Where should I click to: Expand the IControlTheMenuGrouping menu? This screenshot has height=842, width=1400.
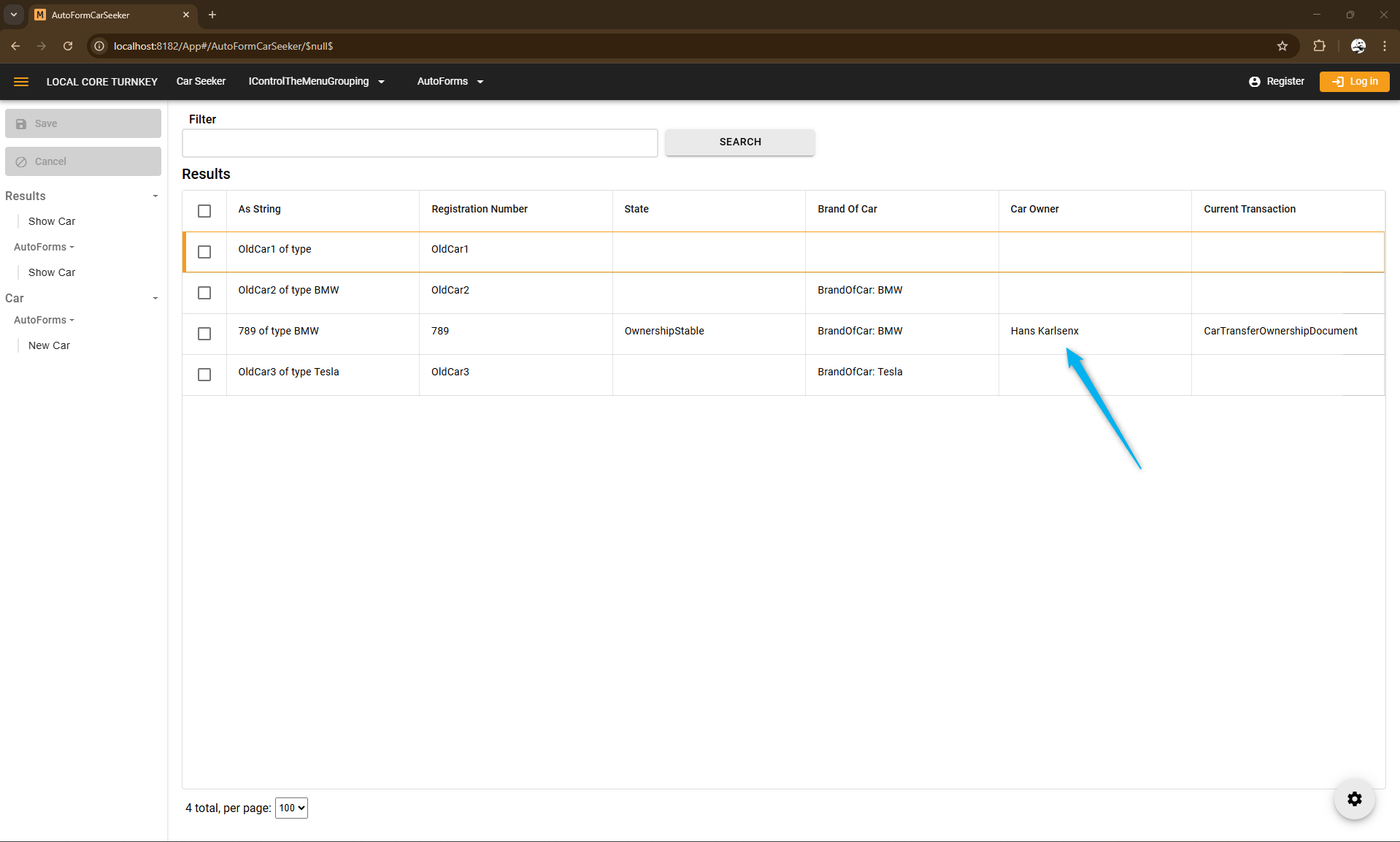click(x=316, y=82)
